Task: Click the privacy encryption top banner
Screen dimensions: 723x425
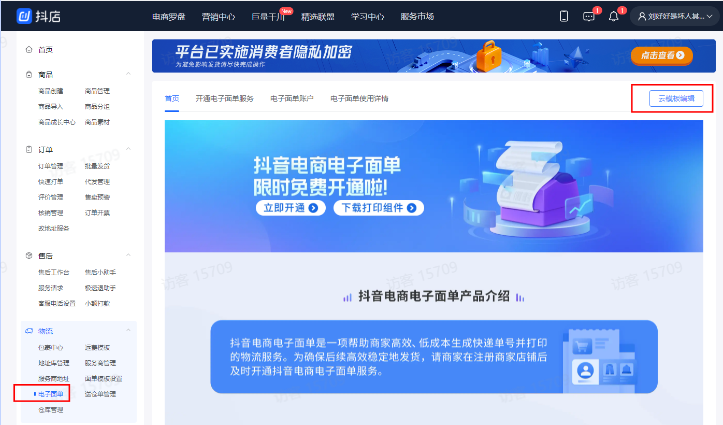Action: 433,56
